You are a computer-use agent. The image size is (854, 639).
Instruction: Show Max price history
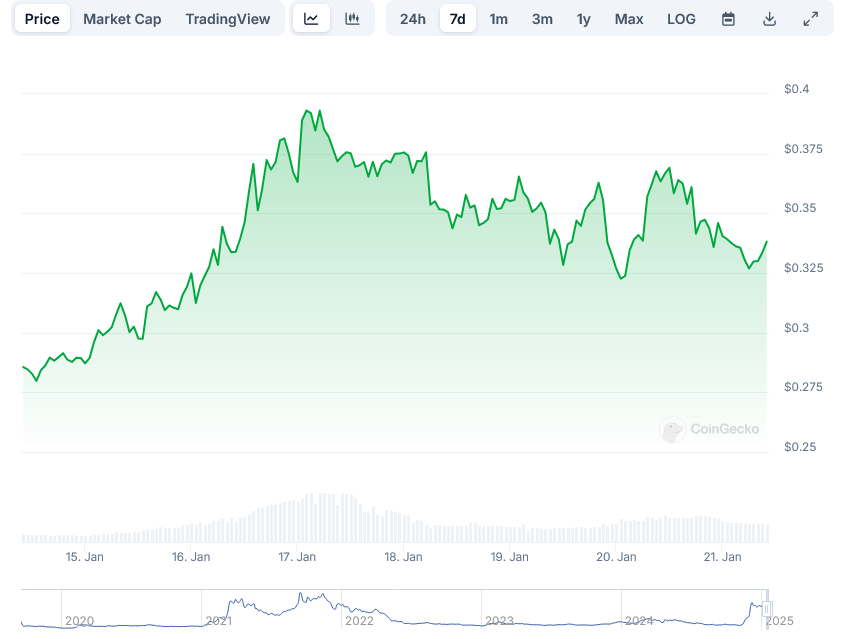click(629, 19)
